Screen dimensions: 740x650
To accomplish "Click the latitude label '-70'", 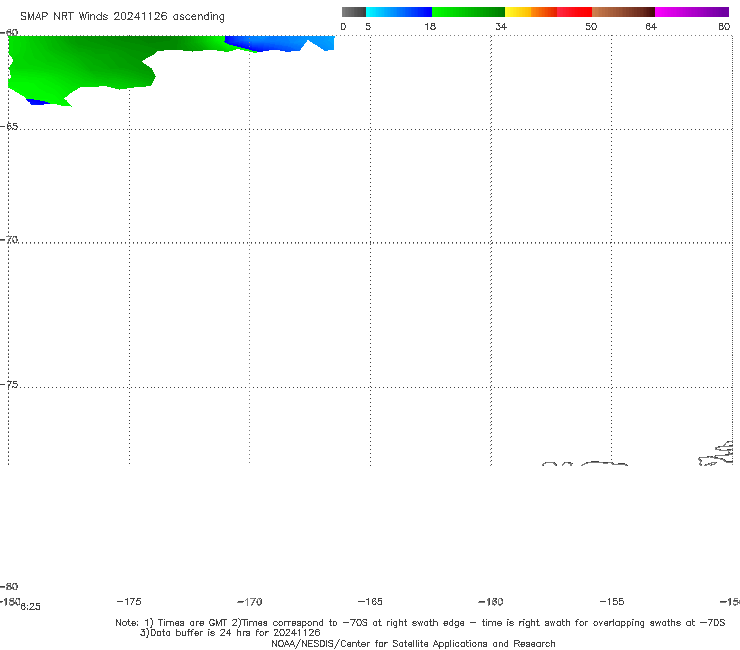I will click(x=8, y=240).
